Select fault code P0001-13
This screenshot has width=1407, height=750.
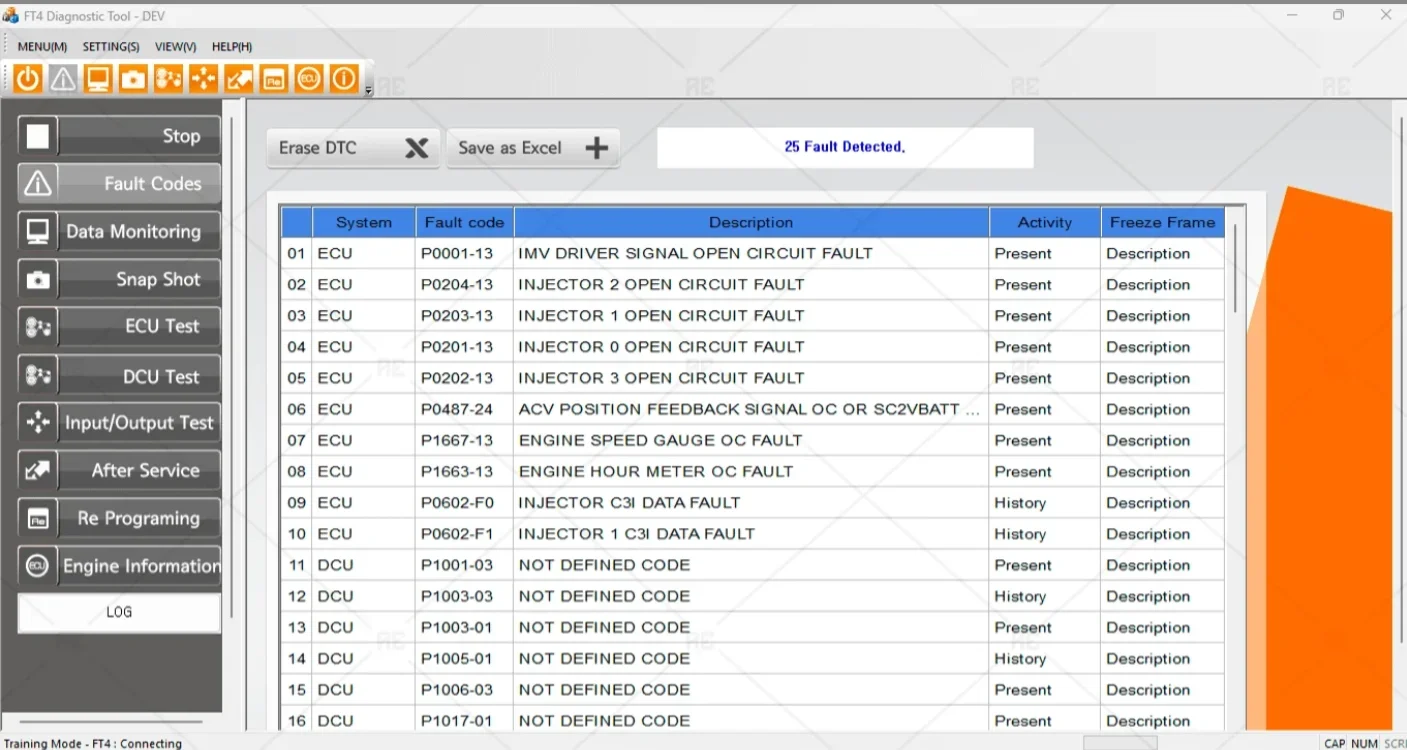pyautogui.click(x=457, y=254)
